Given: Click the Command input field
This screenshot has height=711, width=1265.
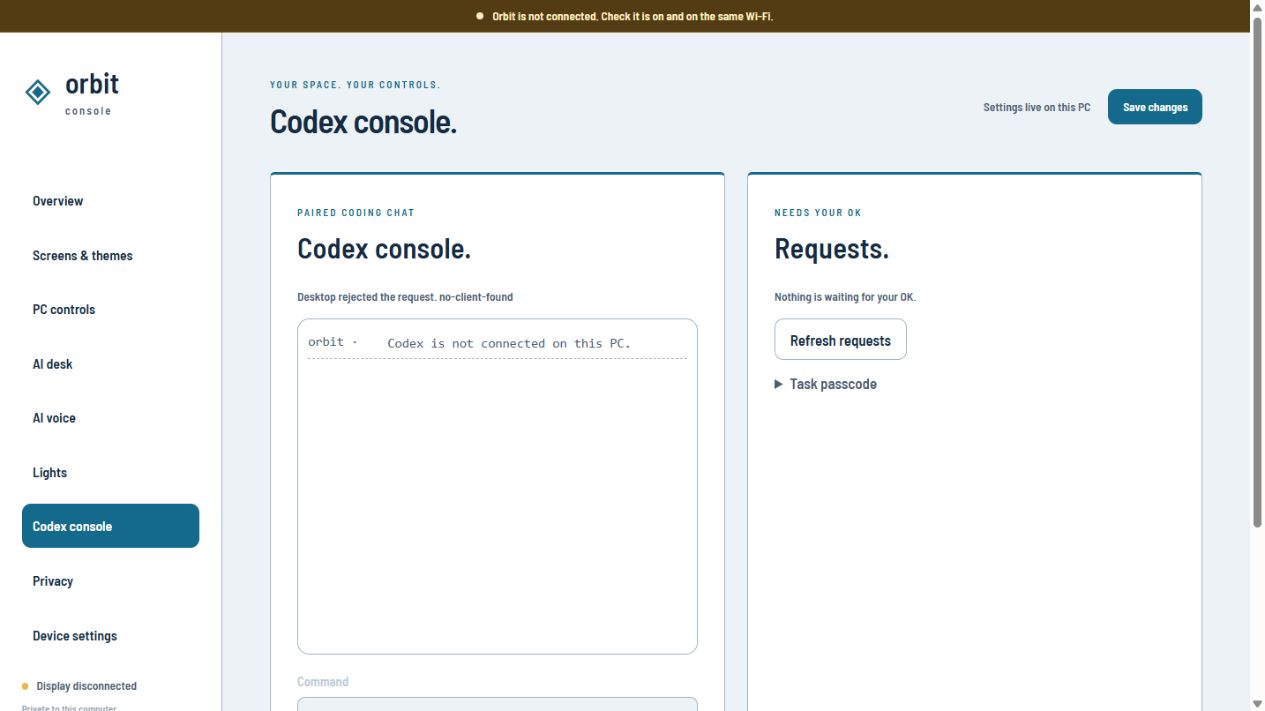Looking at the screenshot, I should [497, 704].
